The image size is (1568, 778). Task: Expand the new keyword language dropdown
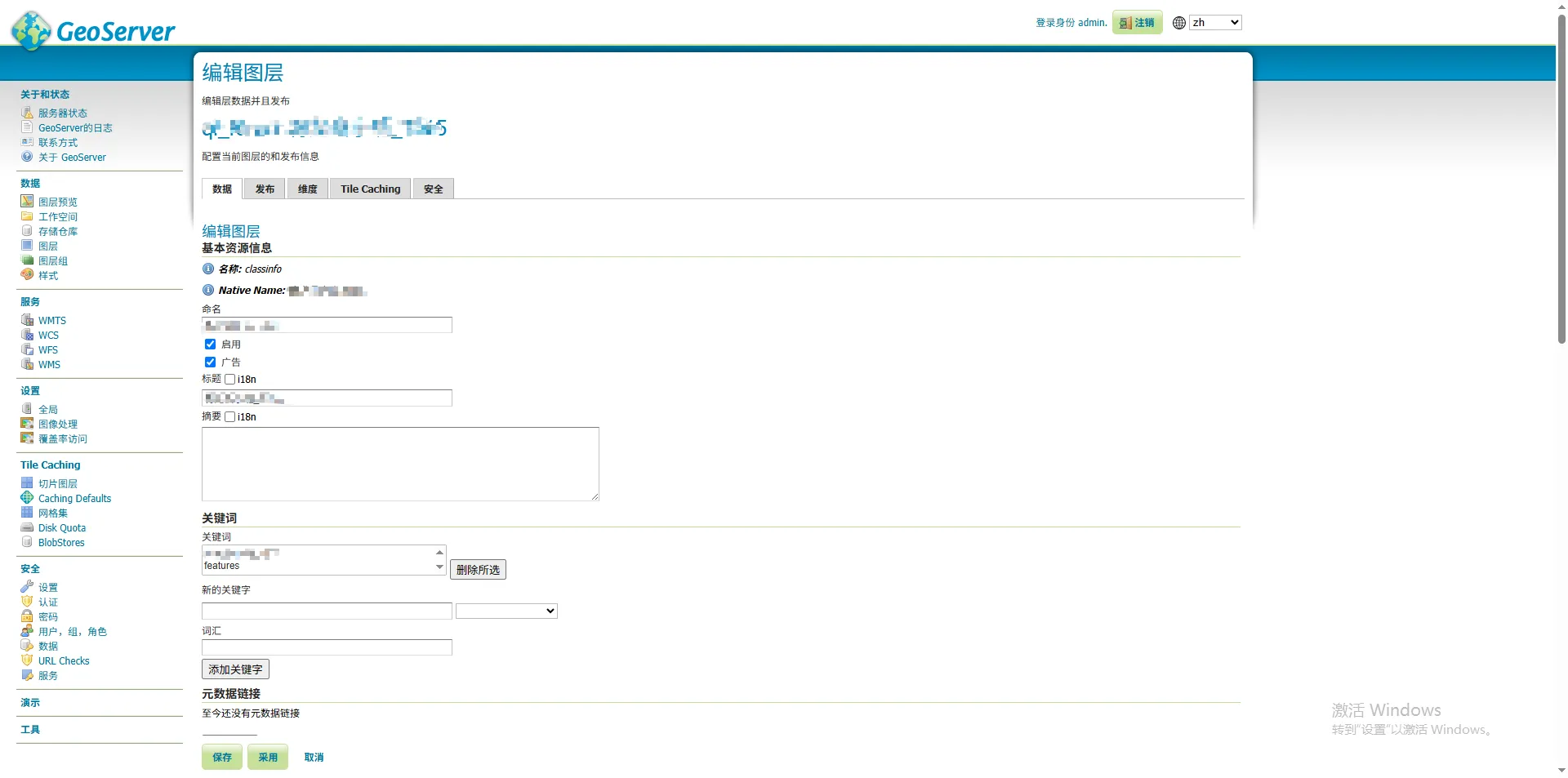coord(506,611)
